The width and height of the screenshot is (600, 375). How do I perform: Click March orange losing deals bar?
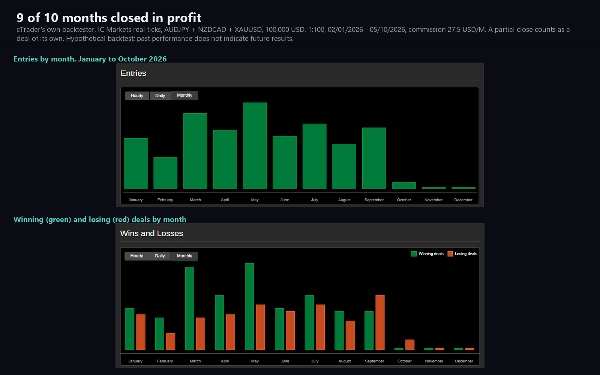201,334
